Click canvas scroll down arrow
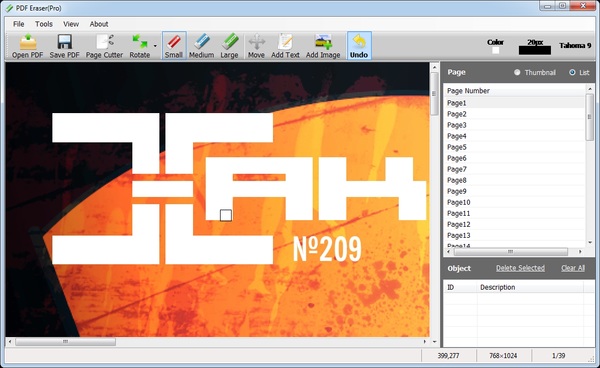Screen dimensions: 600x368 pos(434,342)
